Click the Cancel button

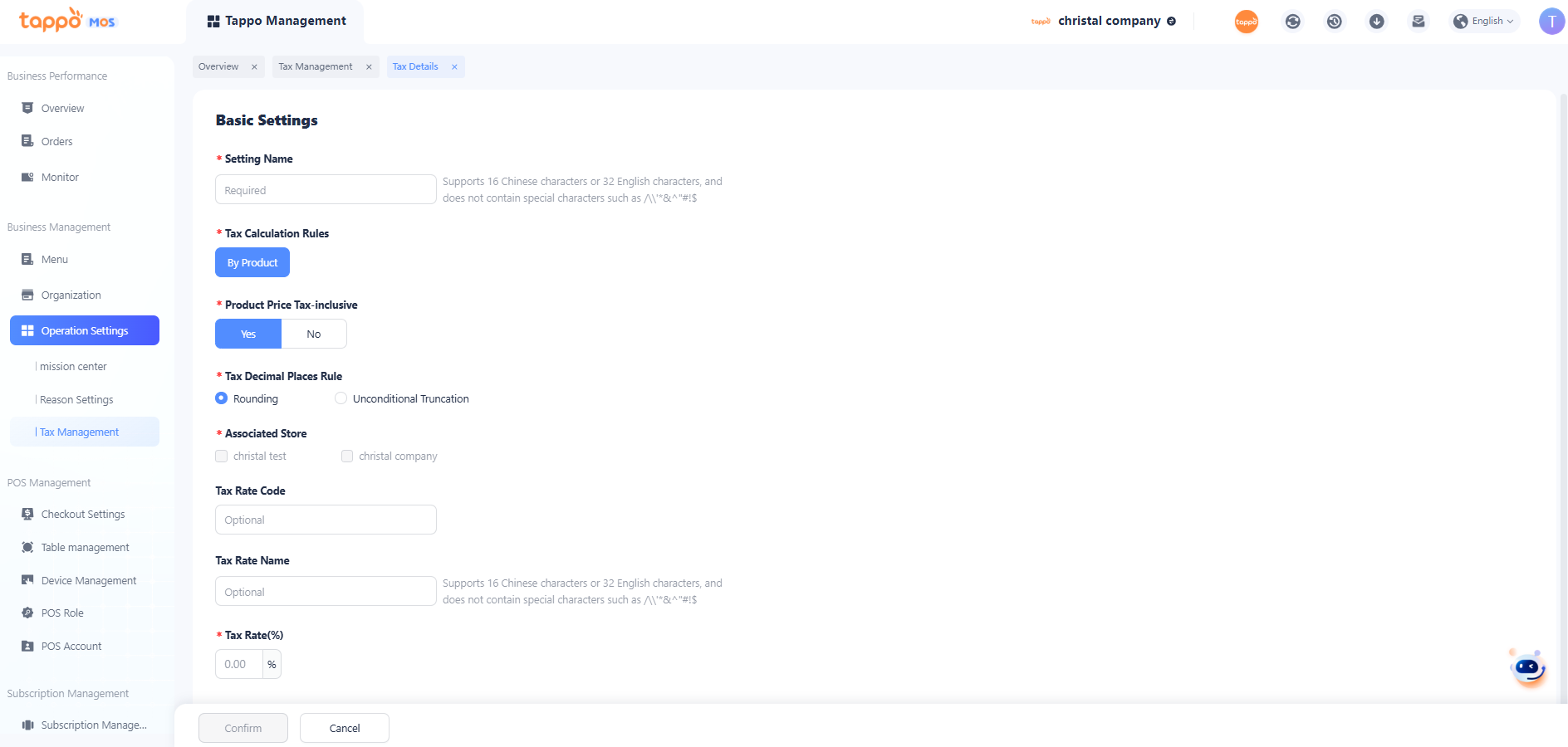[x=344, y=728]
